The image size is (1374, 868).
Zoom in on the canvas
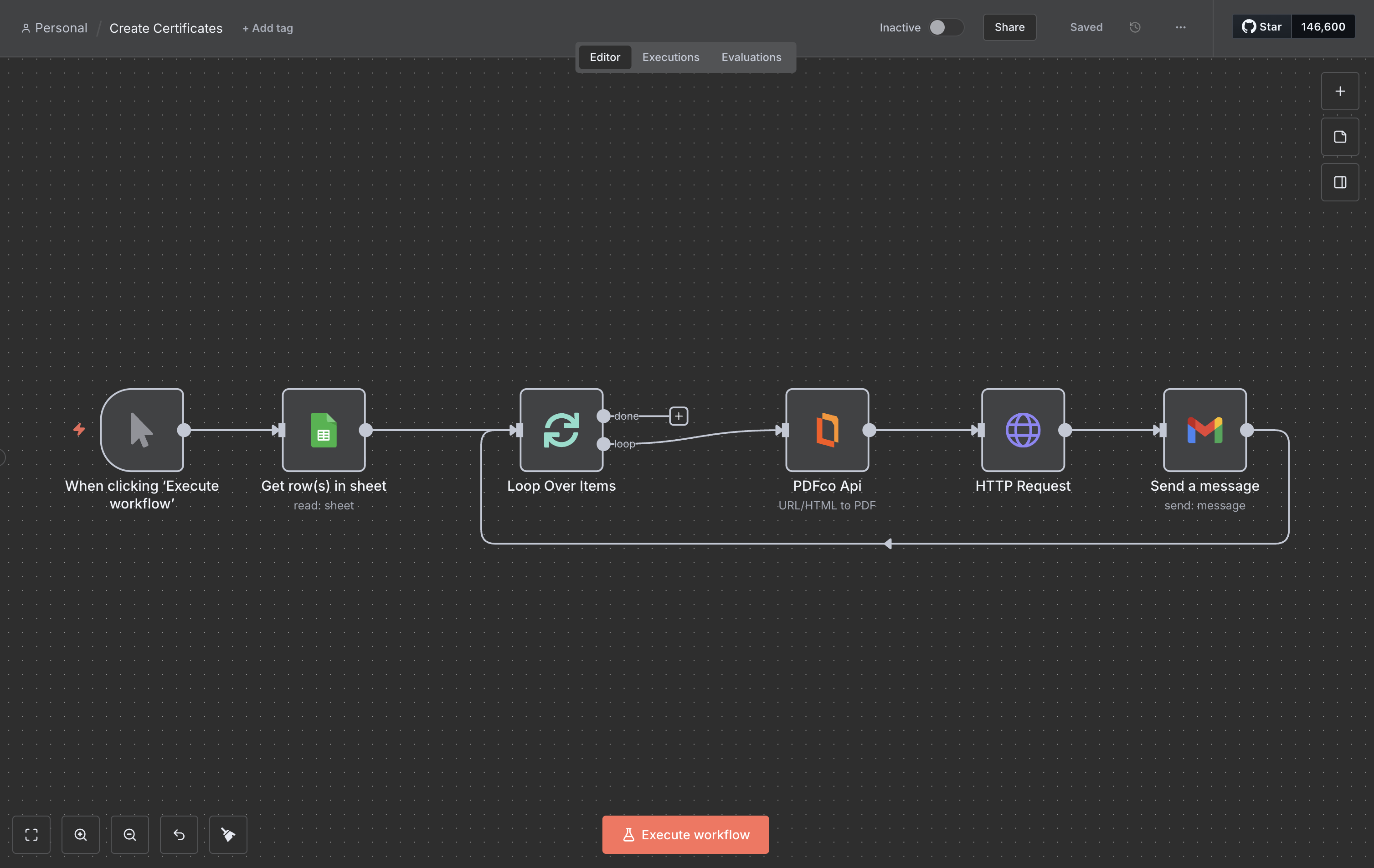(81, 834)
